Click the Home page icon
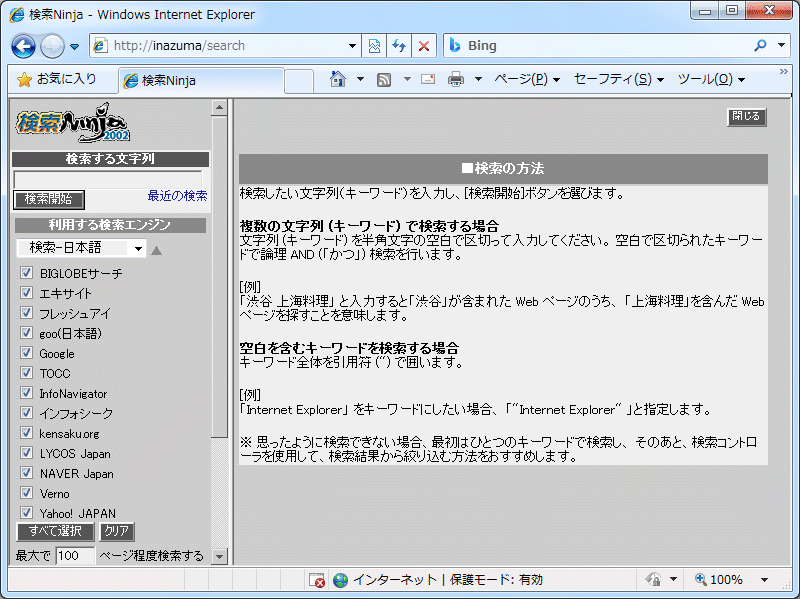Viewport: 800px width, 599px height. 338,79
